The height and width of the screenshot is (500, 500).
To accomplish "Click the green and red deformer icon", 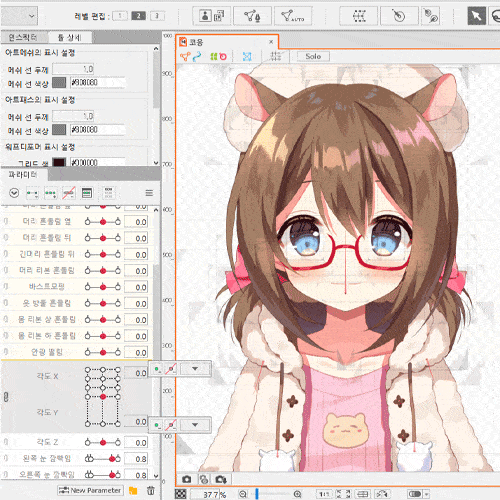I will point(218,57).
